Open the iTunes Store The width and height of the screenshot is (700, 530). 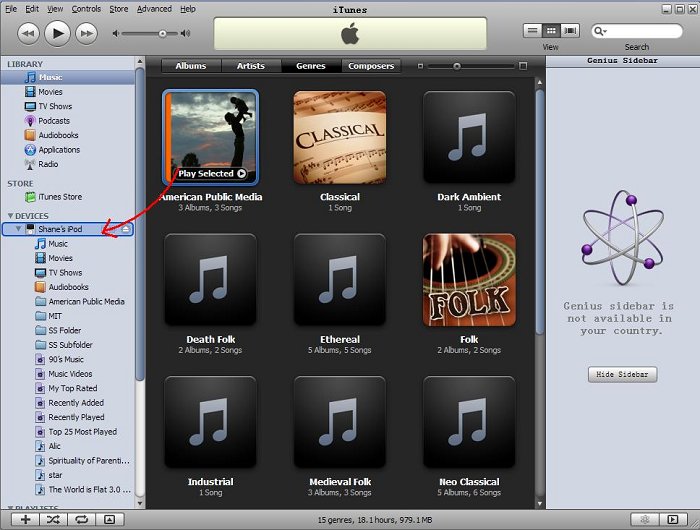pyautogui.click(x=68, y=197)
